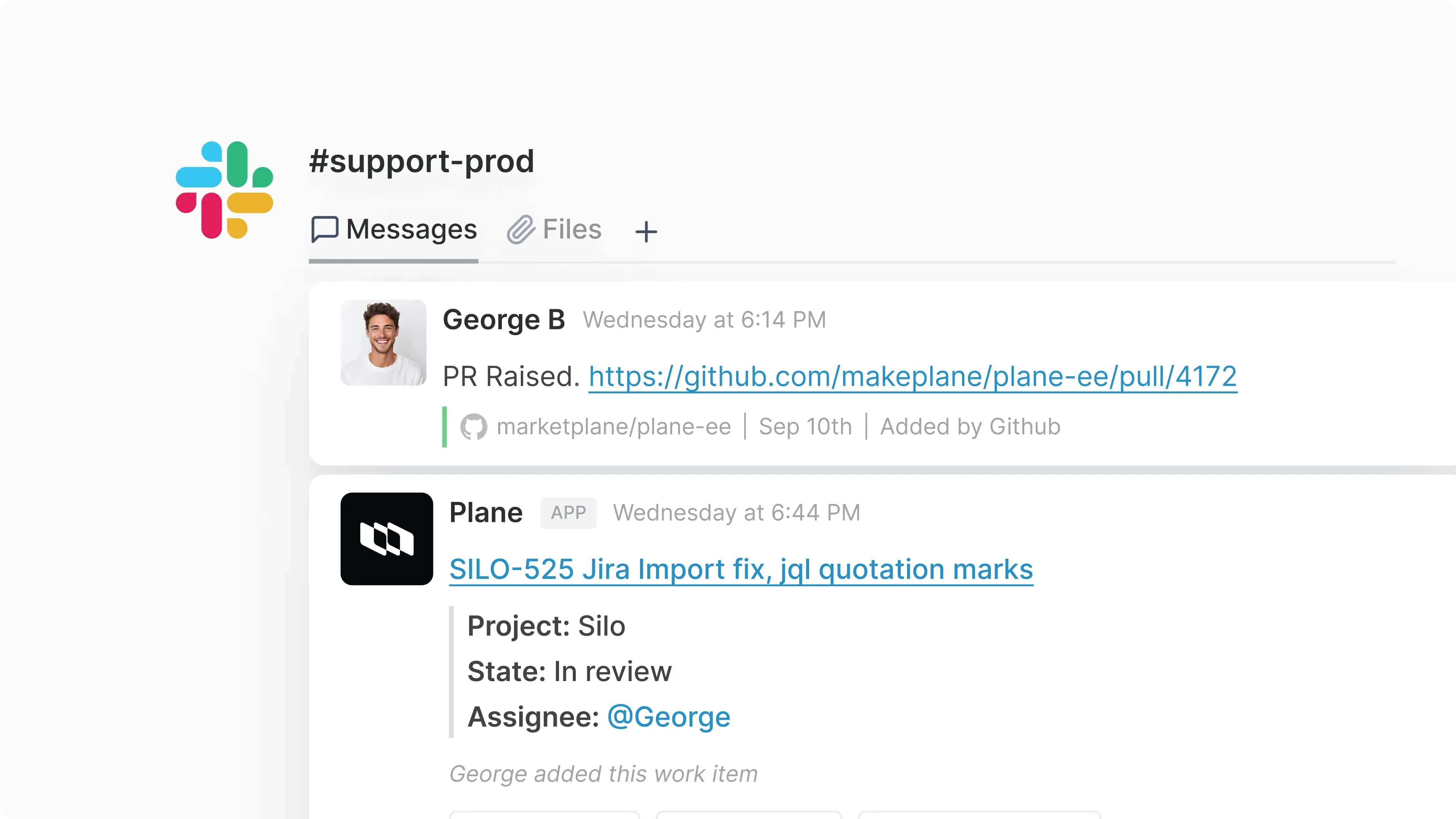Click the Plane app icon
This screenshot has height=819, width=1456.
point(387,539)
